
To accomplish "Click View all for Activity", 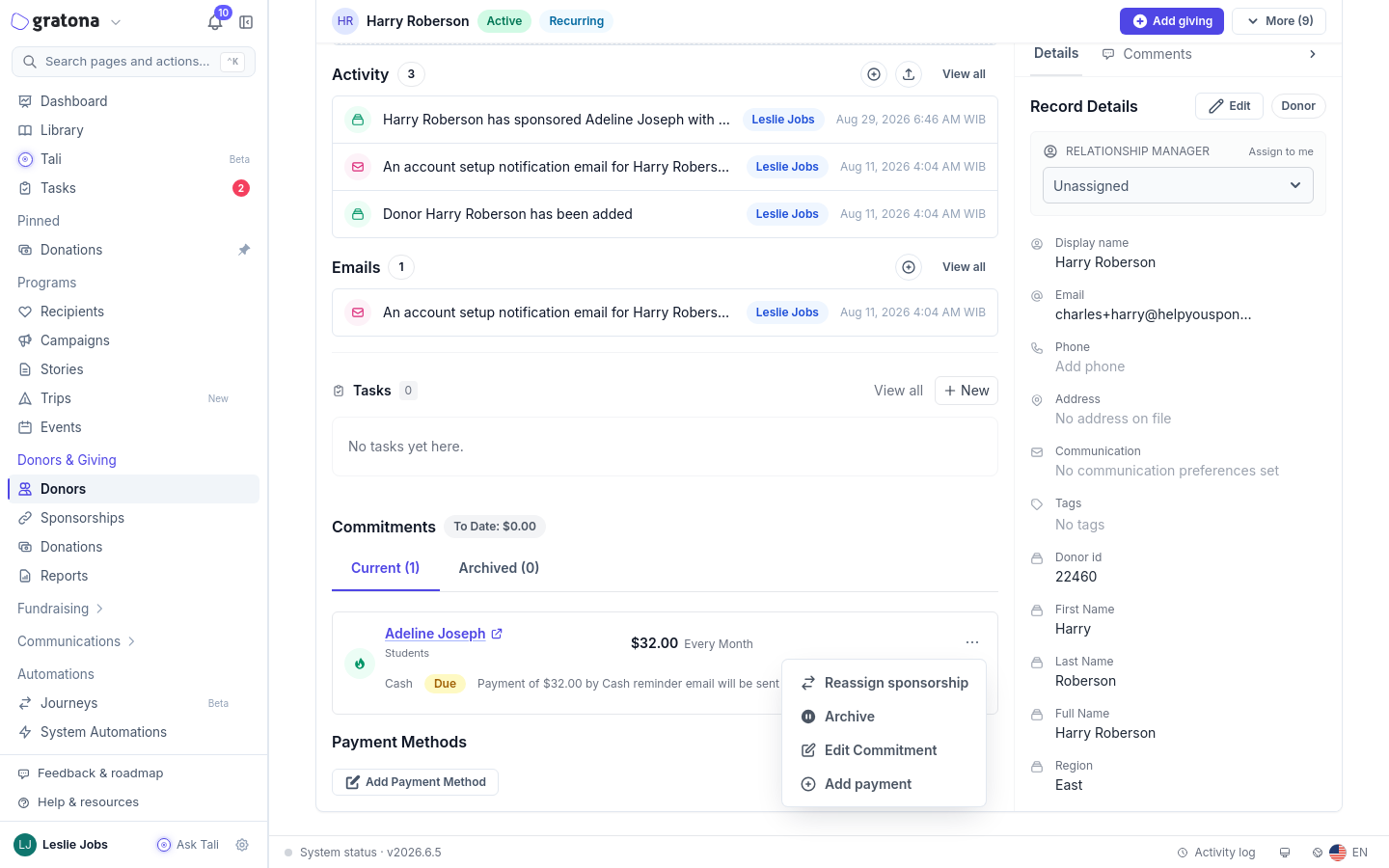I will point(964,74).
